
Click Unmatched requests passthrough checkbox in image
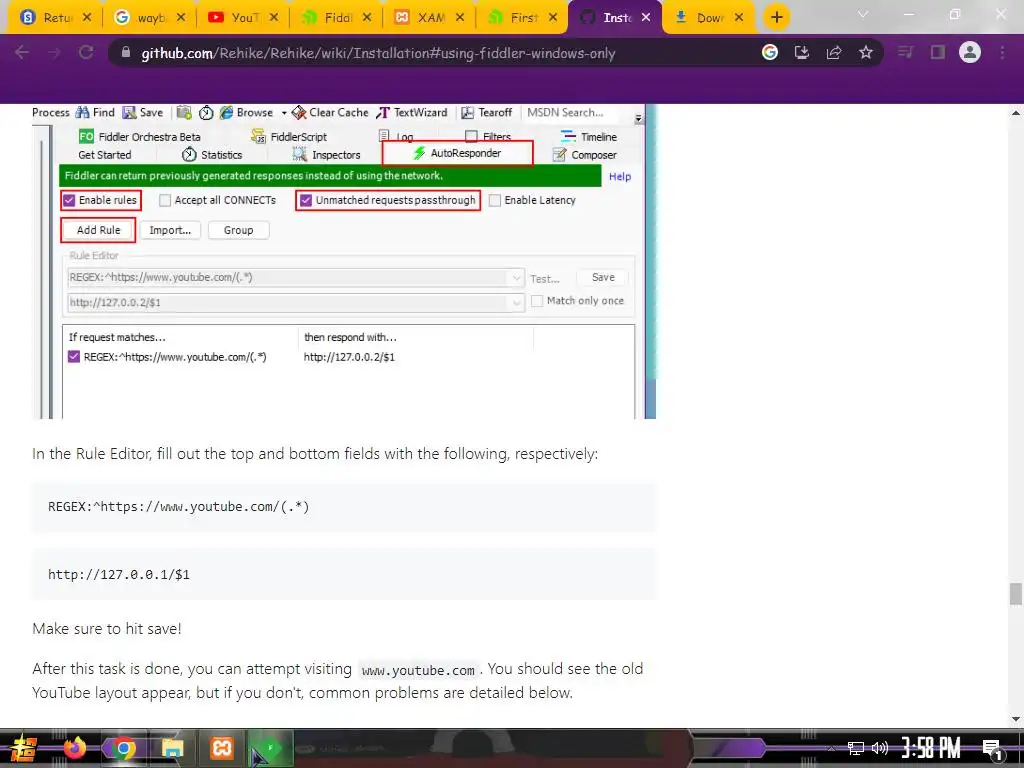(x=306, y=200)
